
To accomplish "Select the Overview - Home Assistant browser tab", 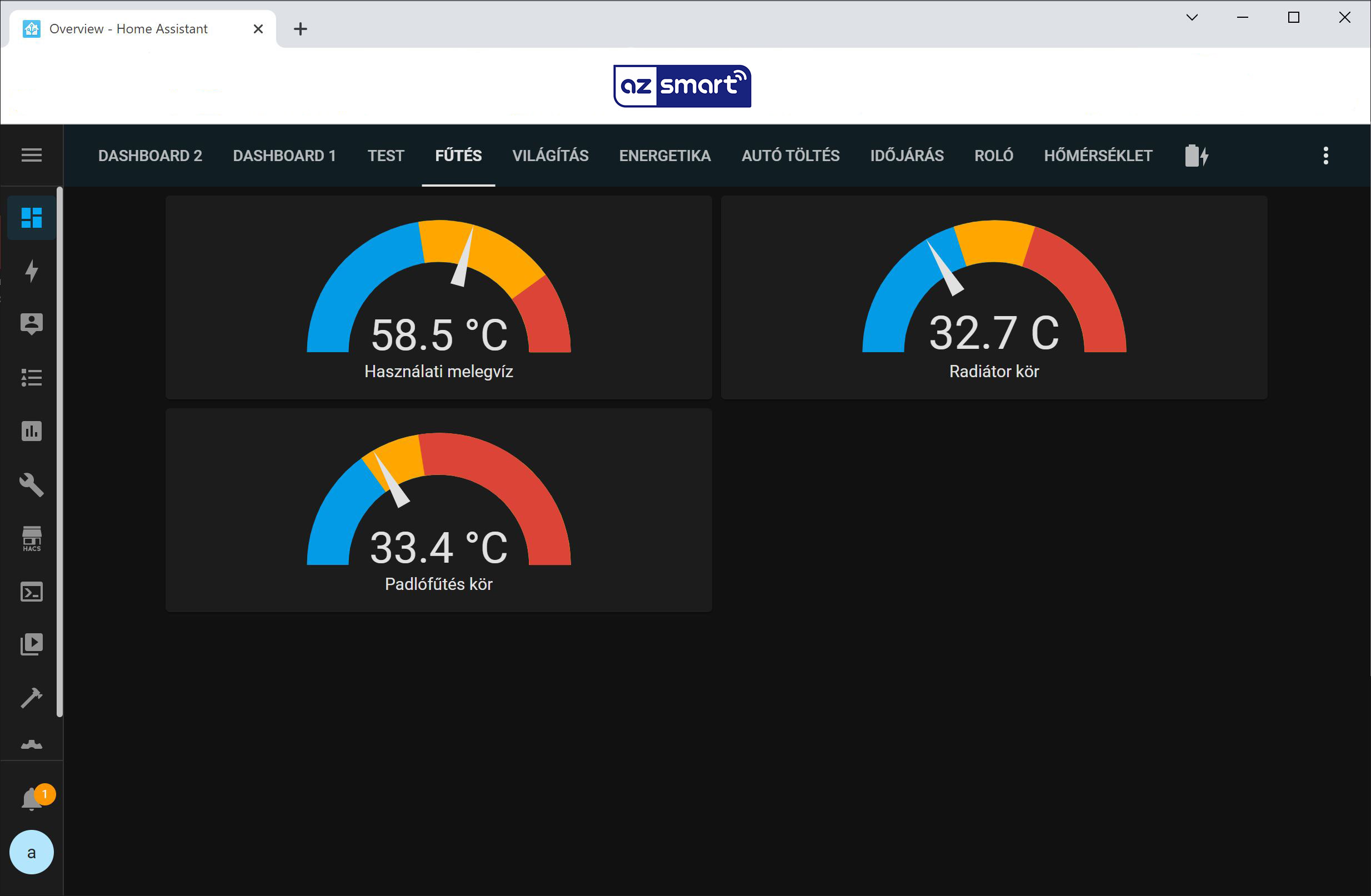I will pyautogui.click(x=143, y=29).
